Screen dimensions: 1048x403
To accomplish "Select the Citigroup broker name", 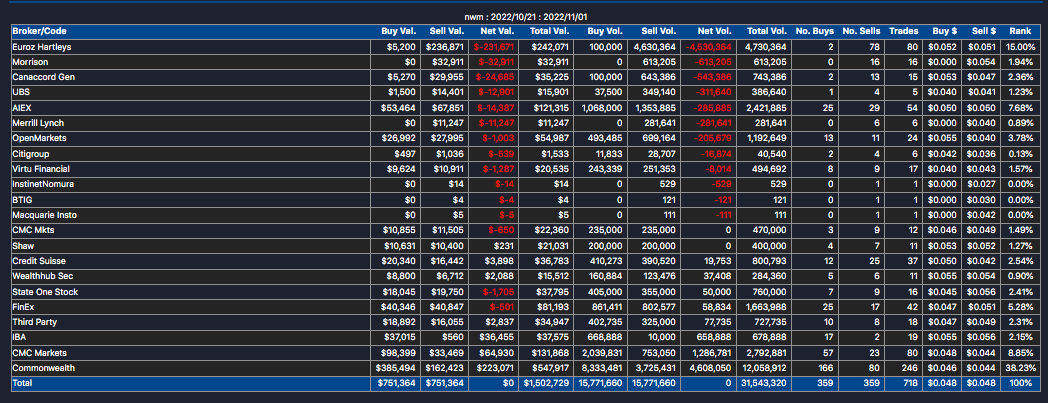I will pyautogui.click(x=31, y=154).
